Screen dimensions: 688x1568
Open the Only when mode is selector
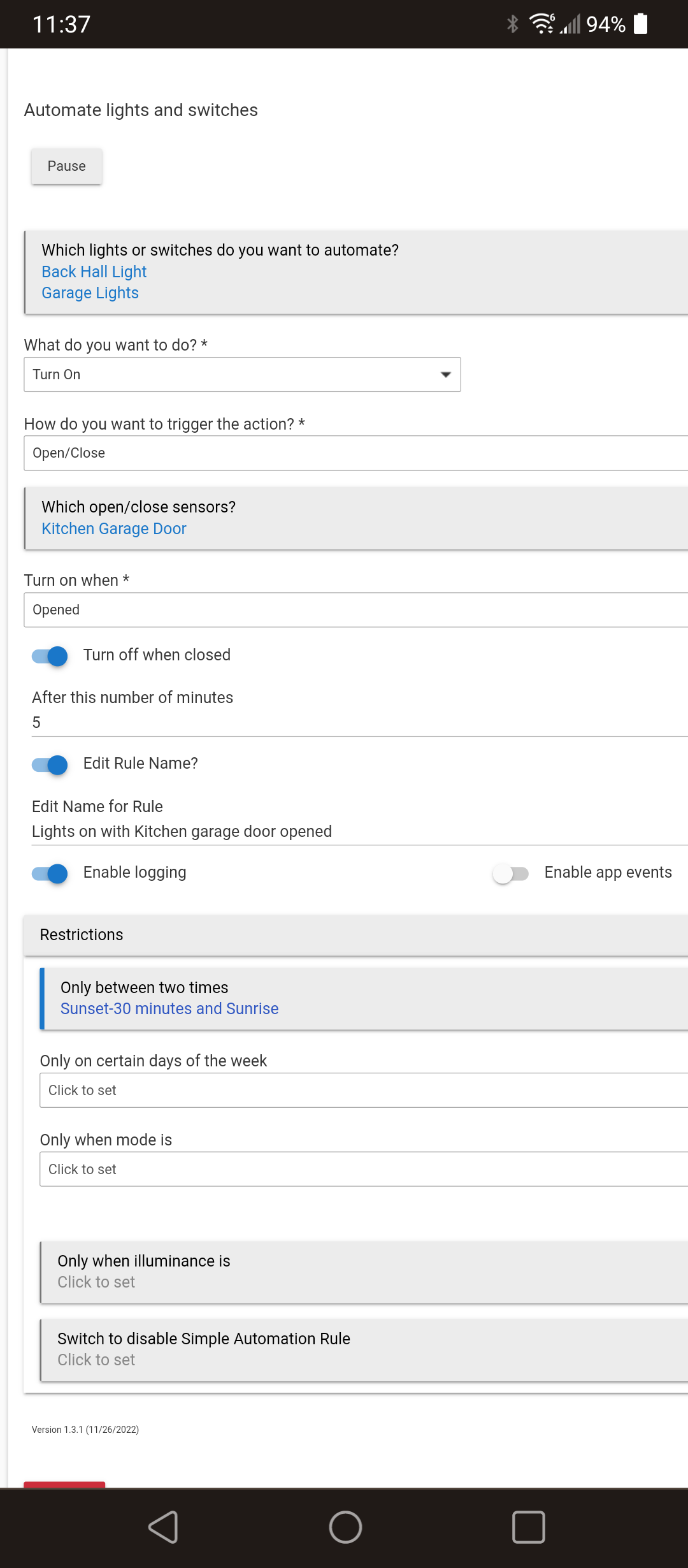point(363,1170)
